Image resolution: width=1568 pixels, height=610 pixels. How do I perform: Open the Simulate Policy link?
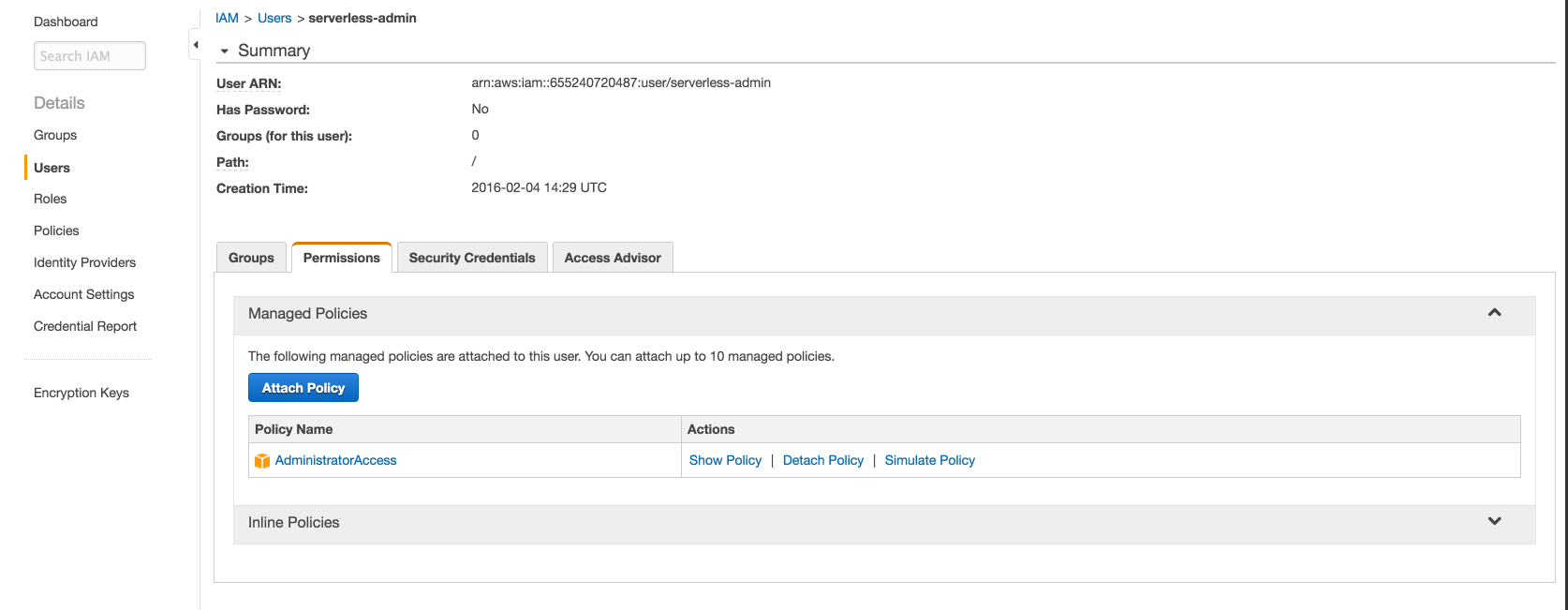click(x=929, y=460)
